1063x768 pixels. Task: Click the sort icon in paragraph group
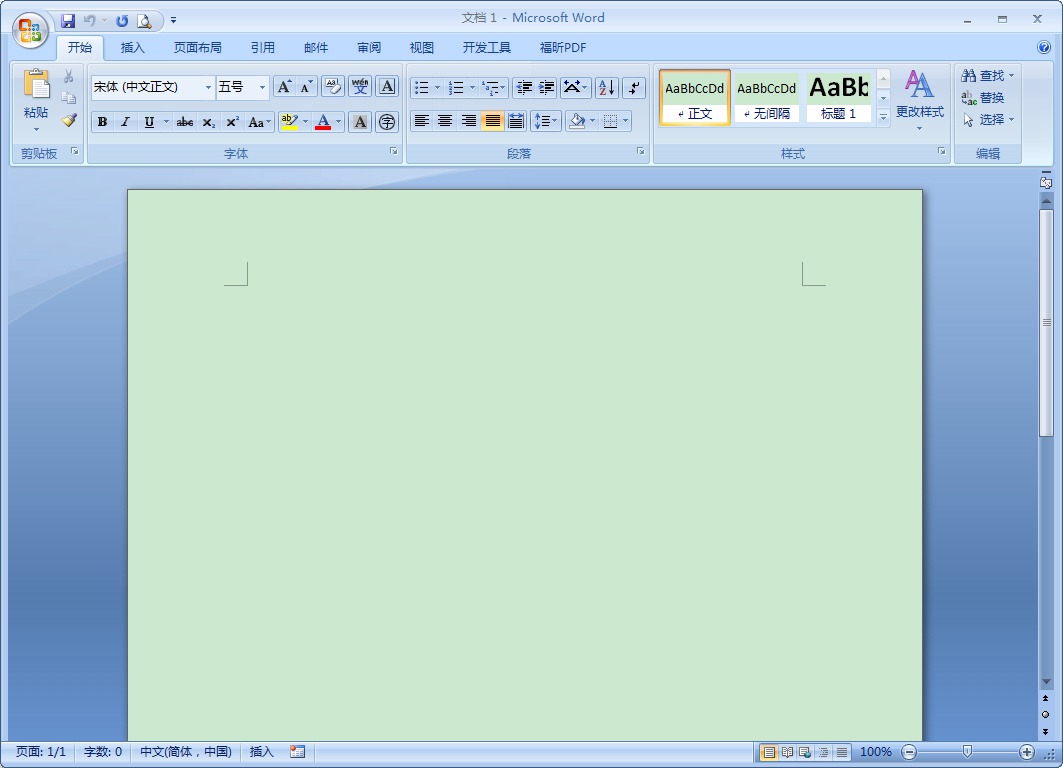click(605, 87)
